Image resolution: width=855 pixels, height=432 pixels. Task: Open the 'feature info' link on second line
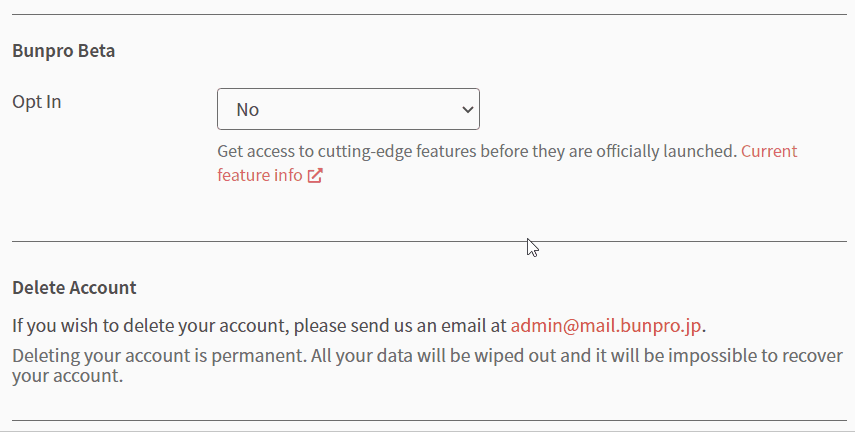[260, 175]
